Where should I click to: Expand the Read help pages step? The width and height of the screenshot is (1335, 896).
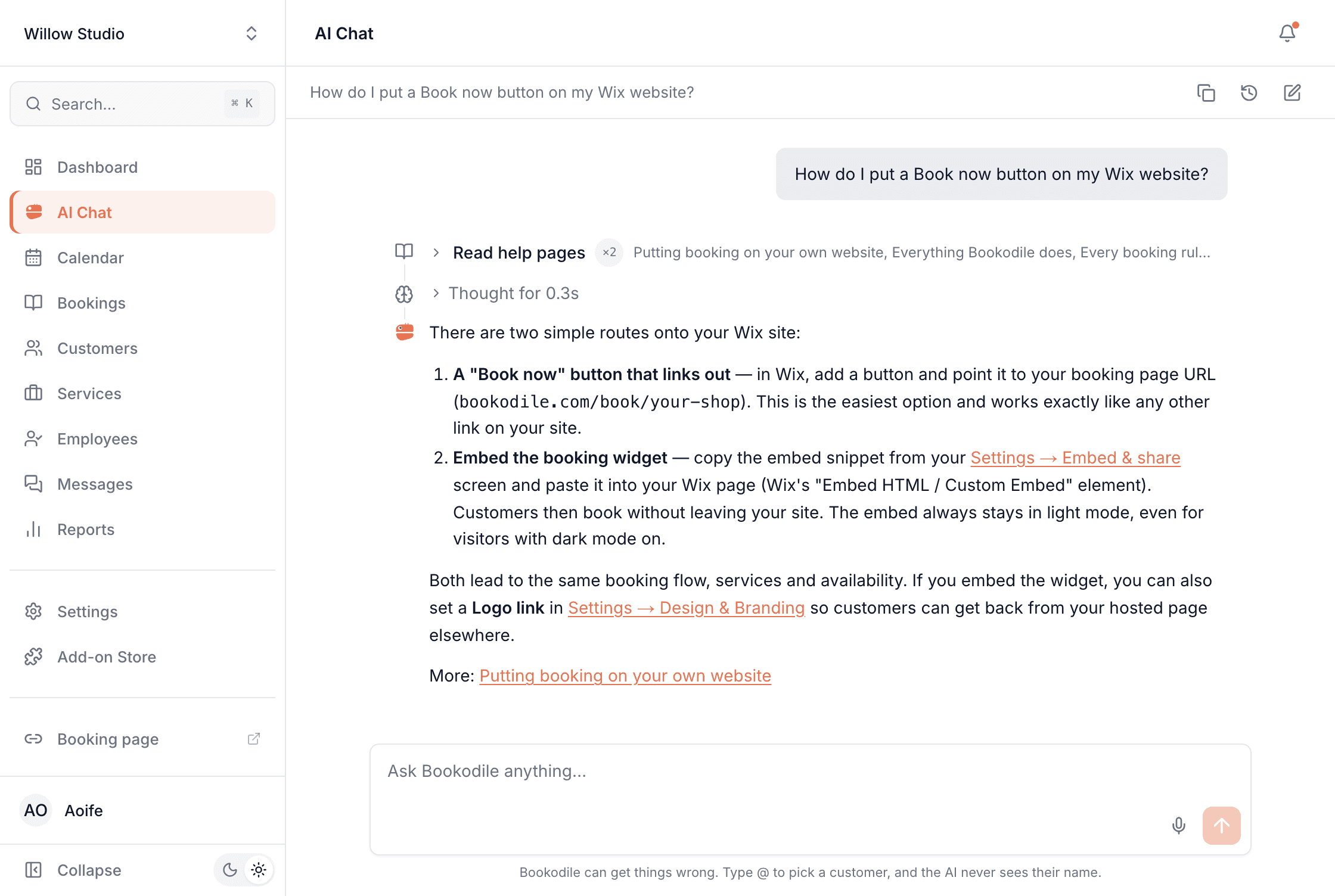(x=519, y=253)
